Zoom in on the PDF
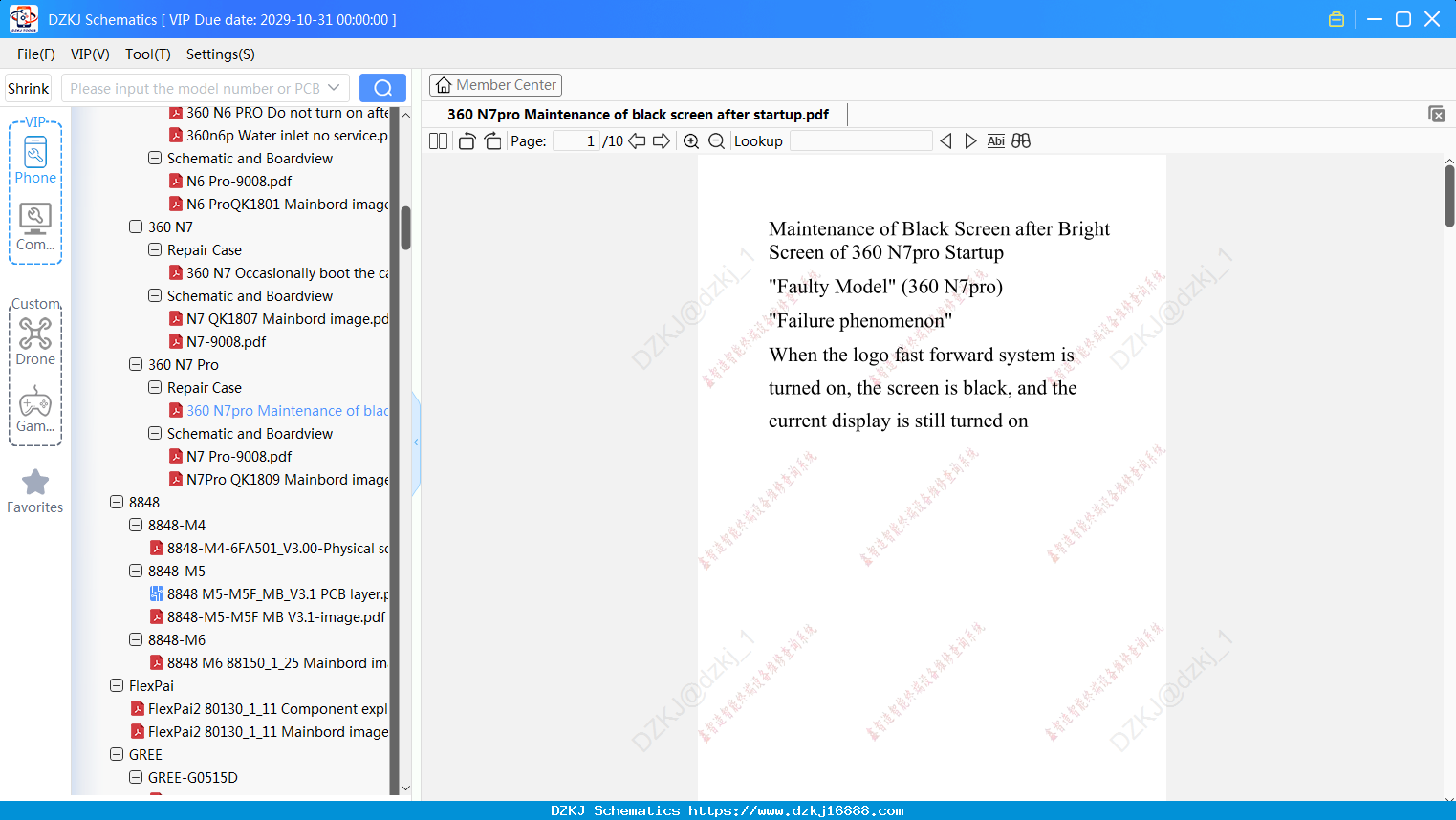The width and height of the screenshot is (1456, 820). (x=691, y=140)
